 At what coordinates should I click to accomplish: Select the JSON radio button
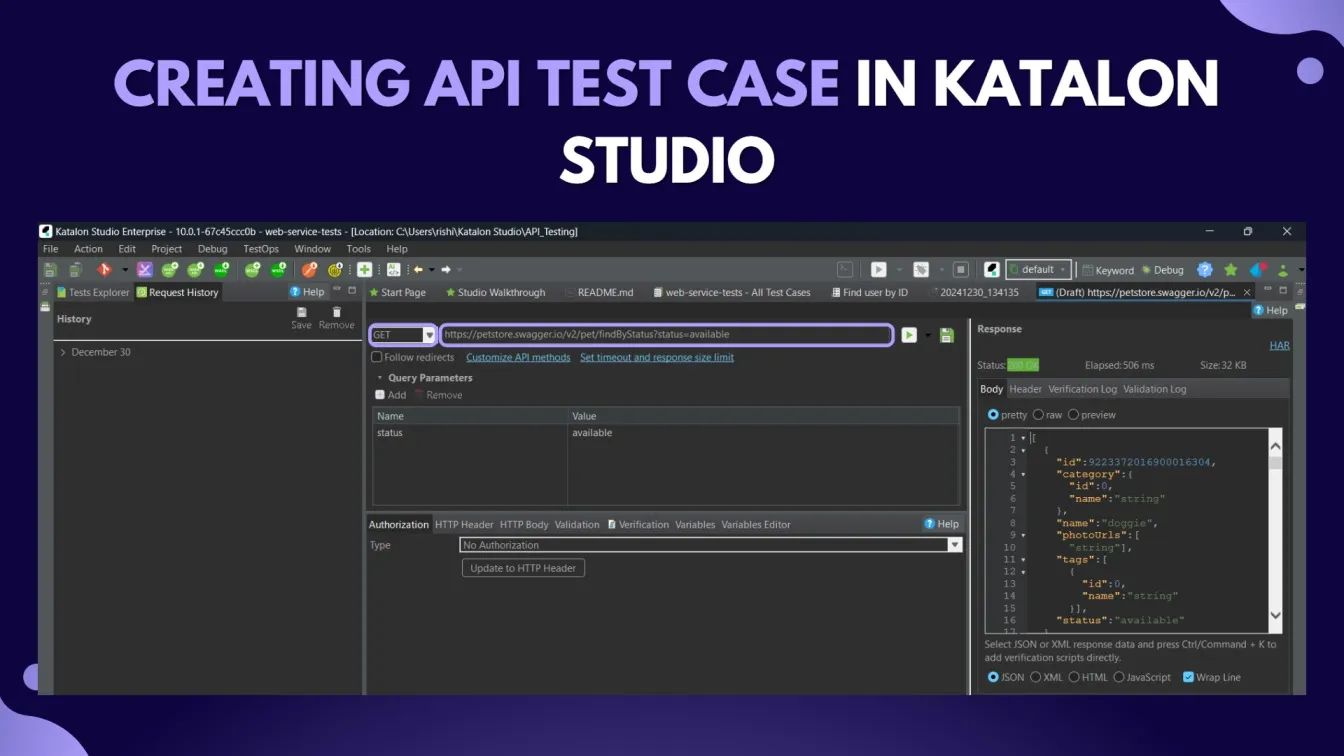[x=993, y=677]
